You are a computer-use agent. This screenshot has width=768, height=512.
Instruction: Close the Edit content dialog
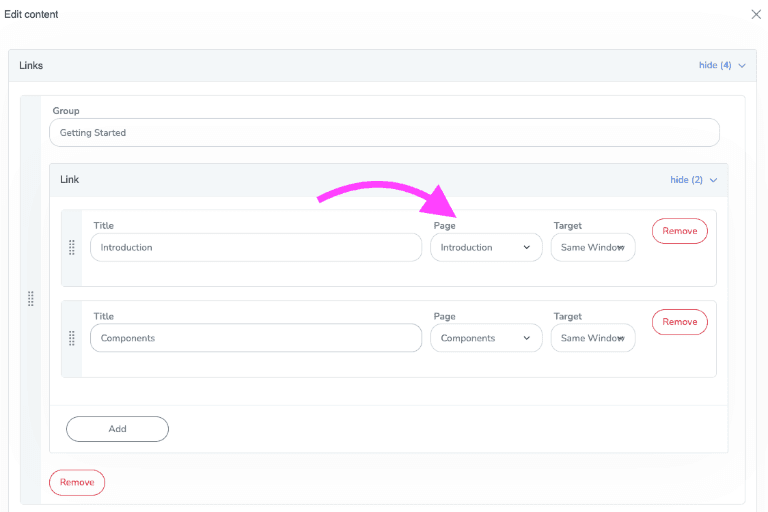click(755, 14)
